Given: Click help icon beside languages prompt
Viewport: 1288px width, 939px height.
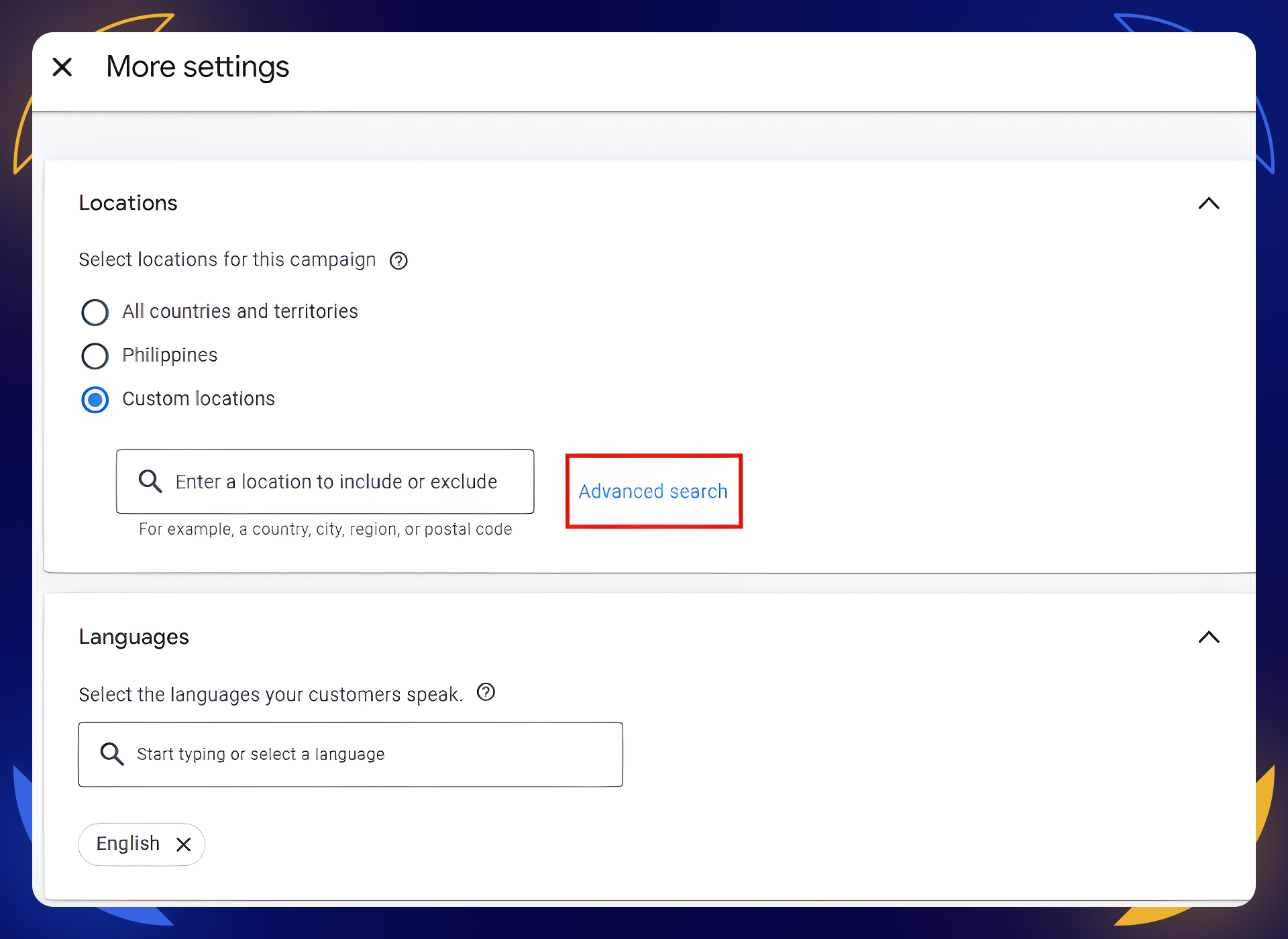Looking at the screenshot, I should (486, 692).
